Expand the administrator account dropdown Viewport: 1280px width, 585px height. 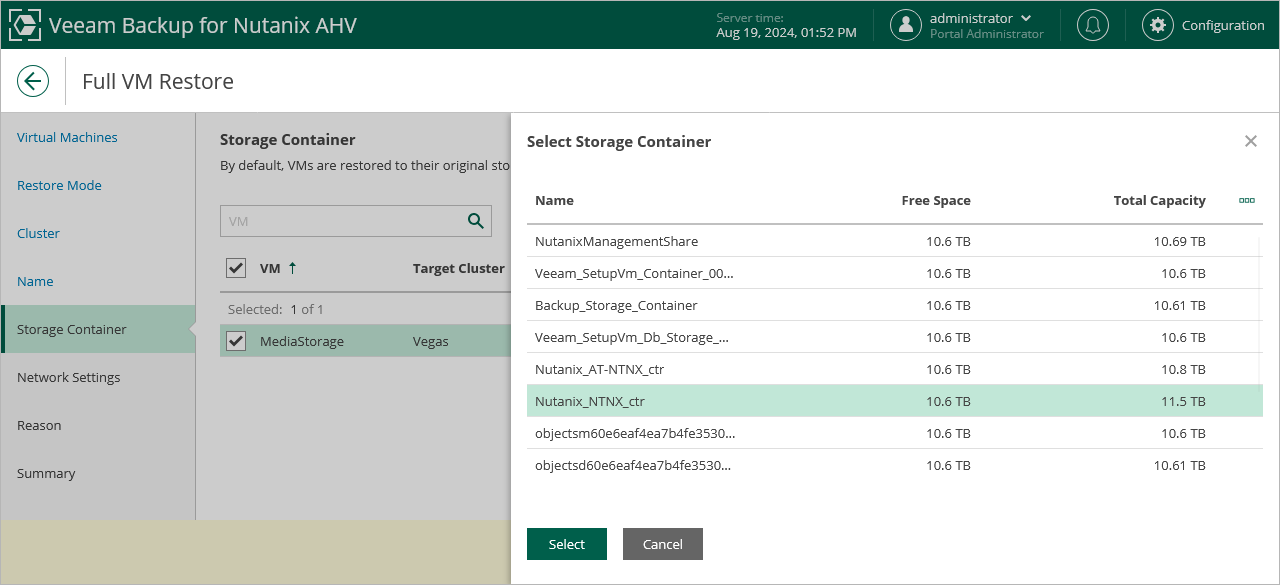pyautogui.click(x=1025, y=18)
